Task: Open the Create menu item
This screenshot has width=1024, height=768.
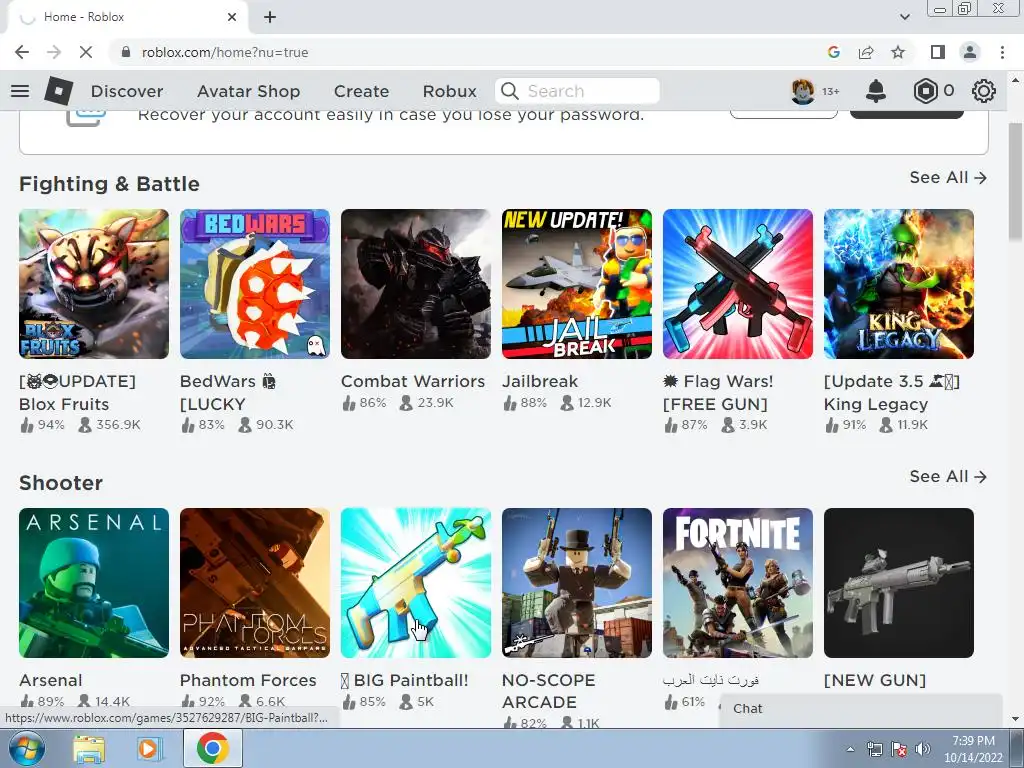Action: point(361,91)
